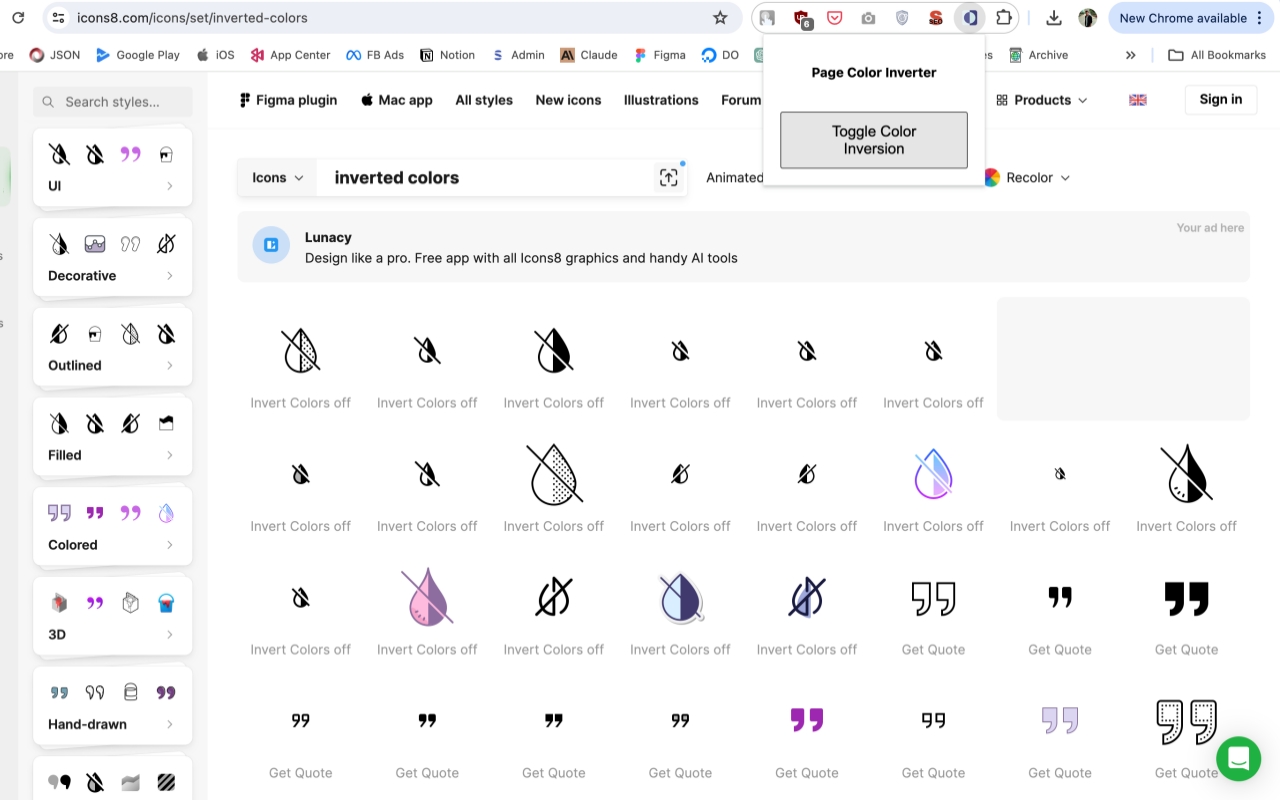
Task: Open the green chat support bubble
Action: tap(1238, 759)
